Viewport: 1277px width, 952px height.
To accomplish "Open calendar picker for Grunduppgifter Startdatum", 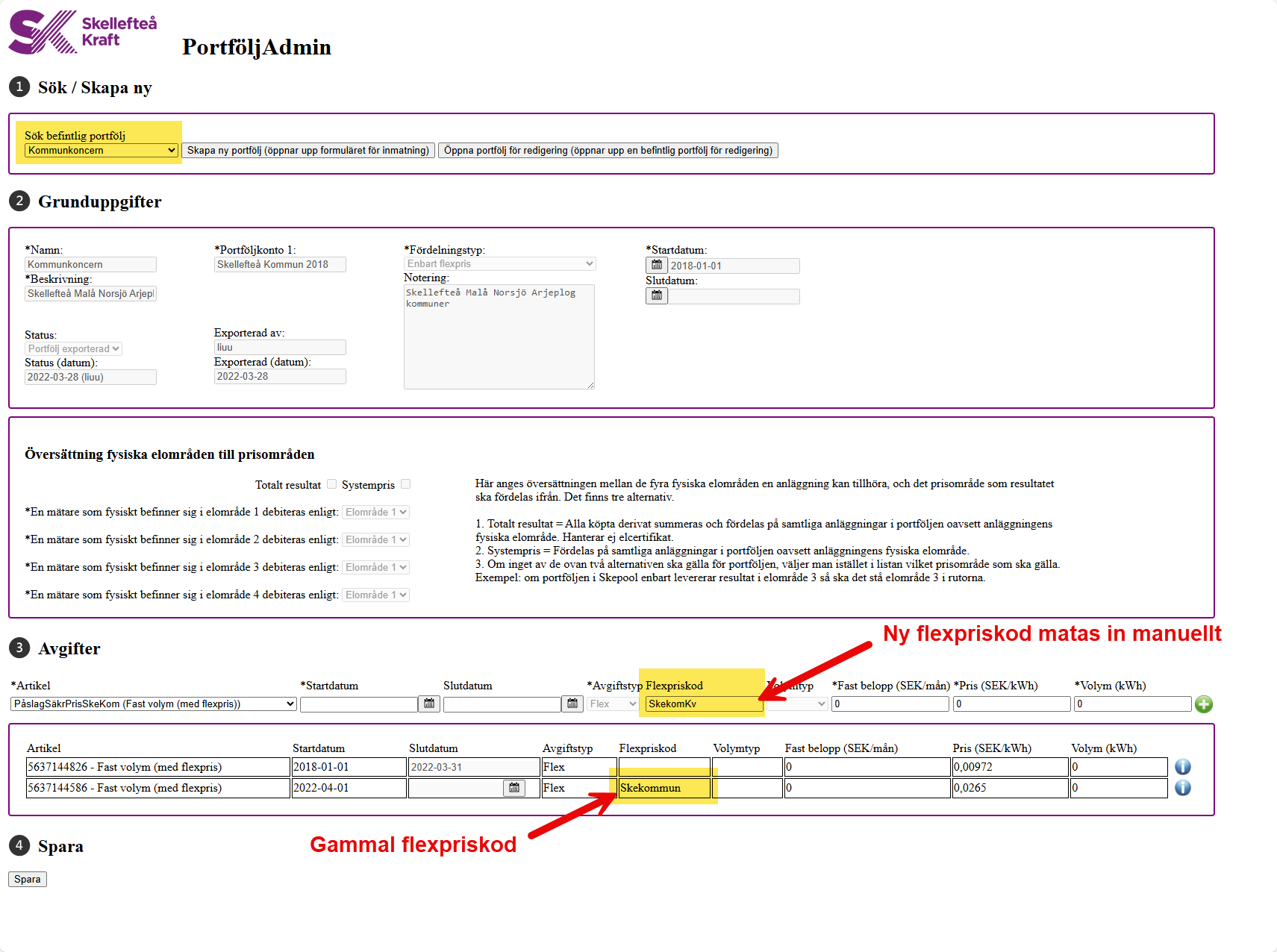I will click(x=657, y=266).
